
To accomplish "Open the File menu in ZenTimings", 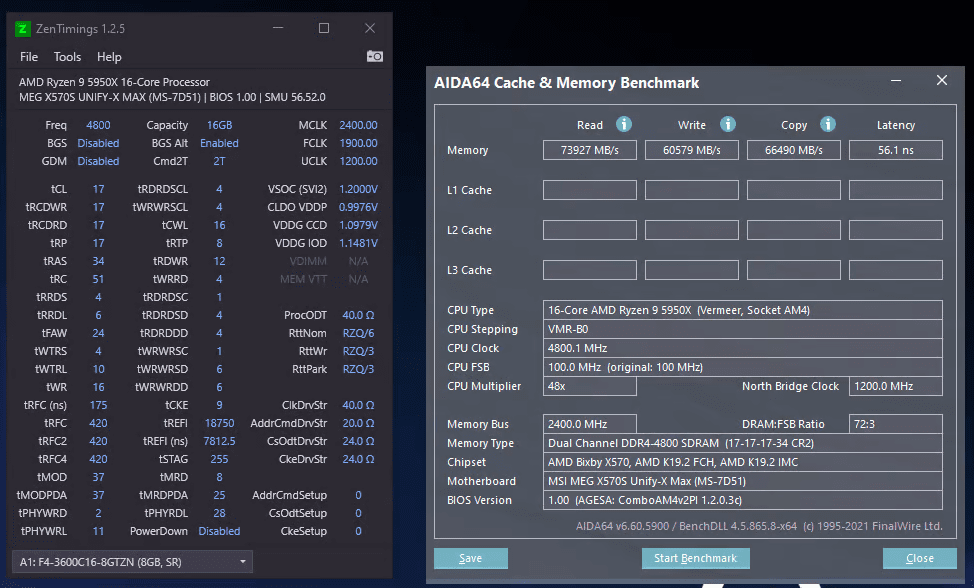I will (x=29, y=57).
